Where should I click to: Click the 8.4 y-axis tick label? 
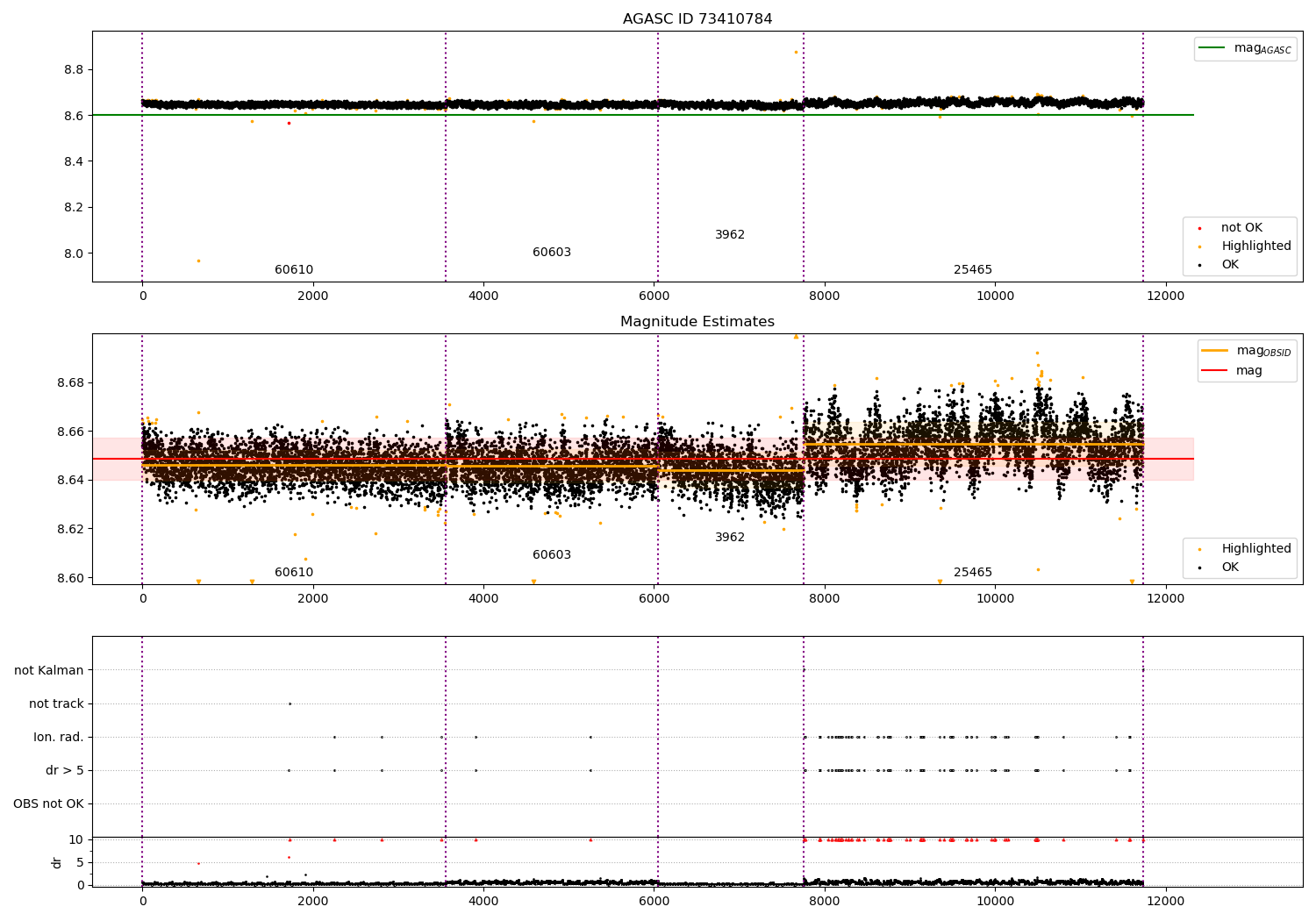click(74, 161)
